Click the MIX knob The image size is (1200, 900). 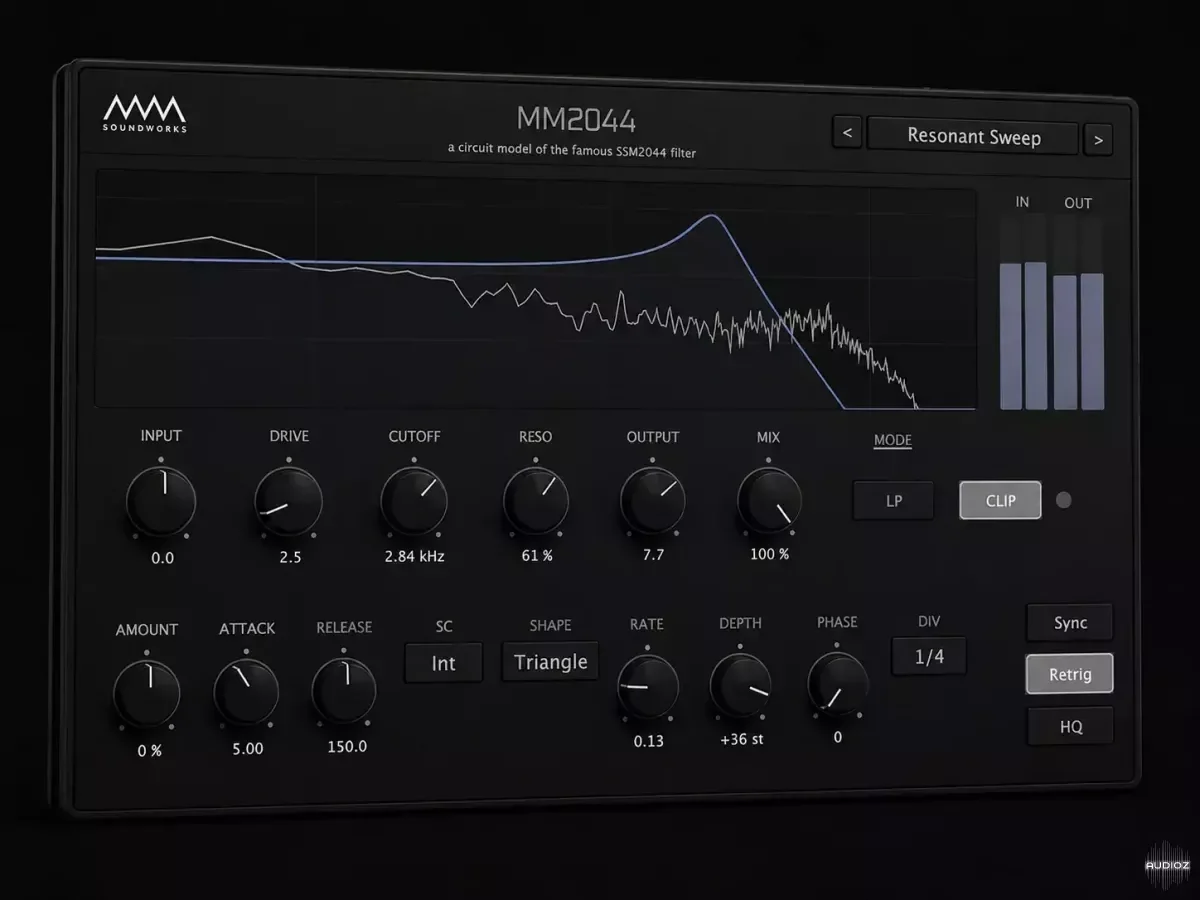(x=769, y=500)
